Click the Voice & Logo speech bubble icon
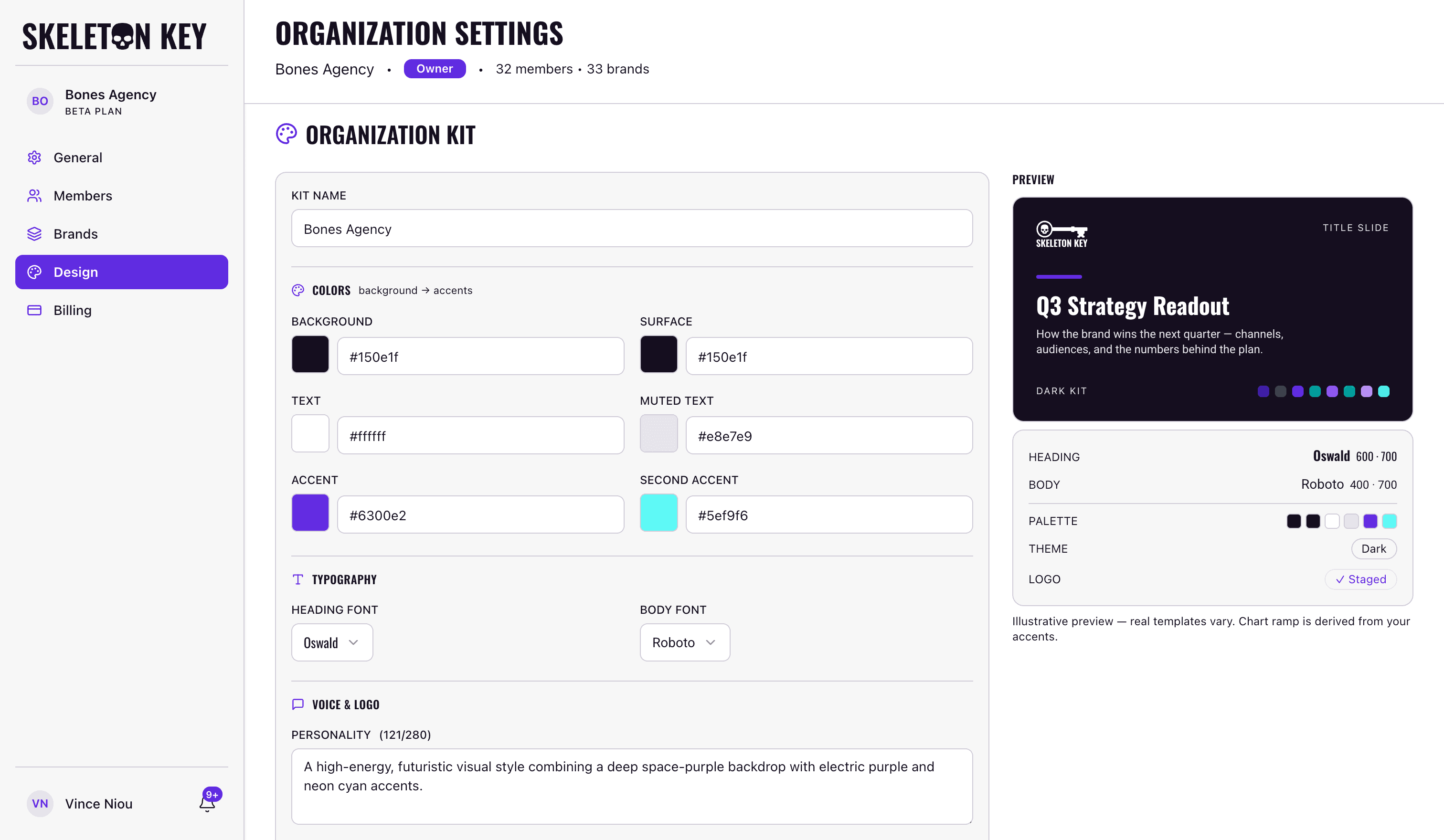Image resolution: width=1444 pixels, height=840 pixels. click(298, 704)
